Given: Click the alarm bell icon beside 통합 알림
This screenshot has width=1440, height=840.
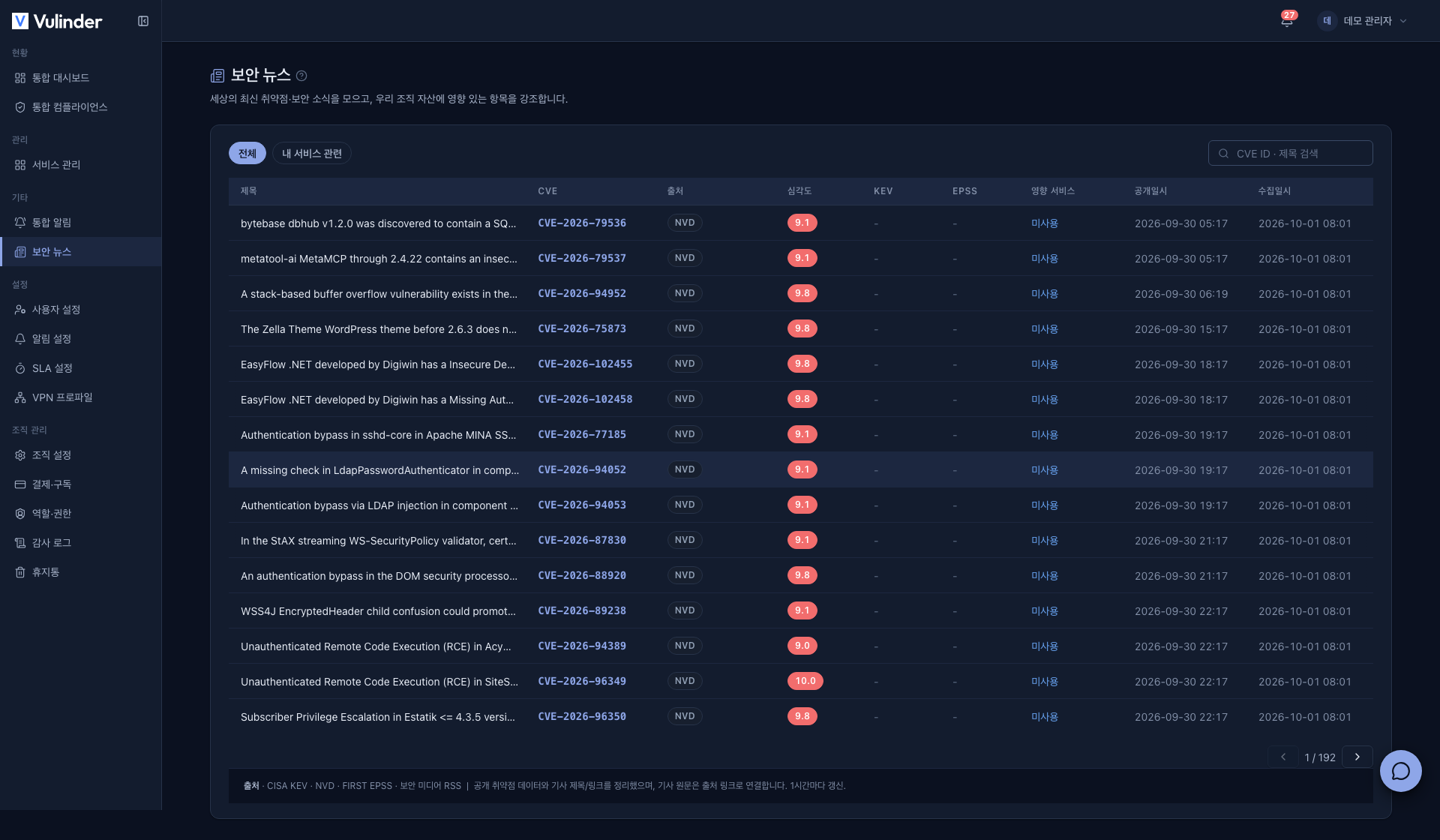Looking at the screenshot, I should click(20, 223).
